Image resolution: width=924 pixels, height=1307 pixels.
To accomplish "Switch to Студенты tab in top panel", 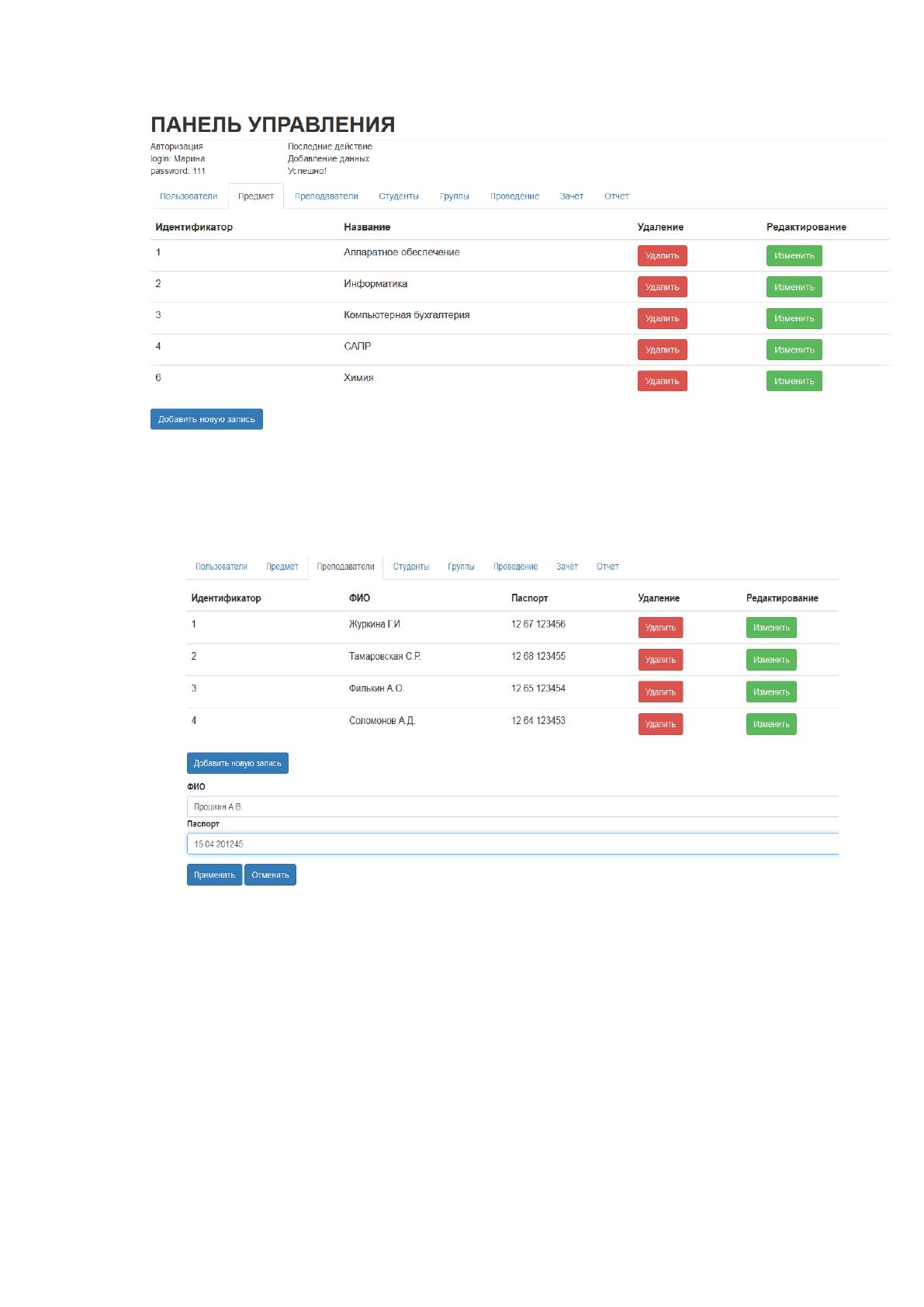I will pyautogui.click(x=399, y=196).
